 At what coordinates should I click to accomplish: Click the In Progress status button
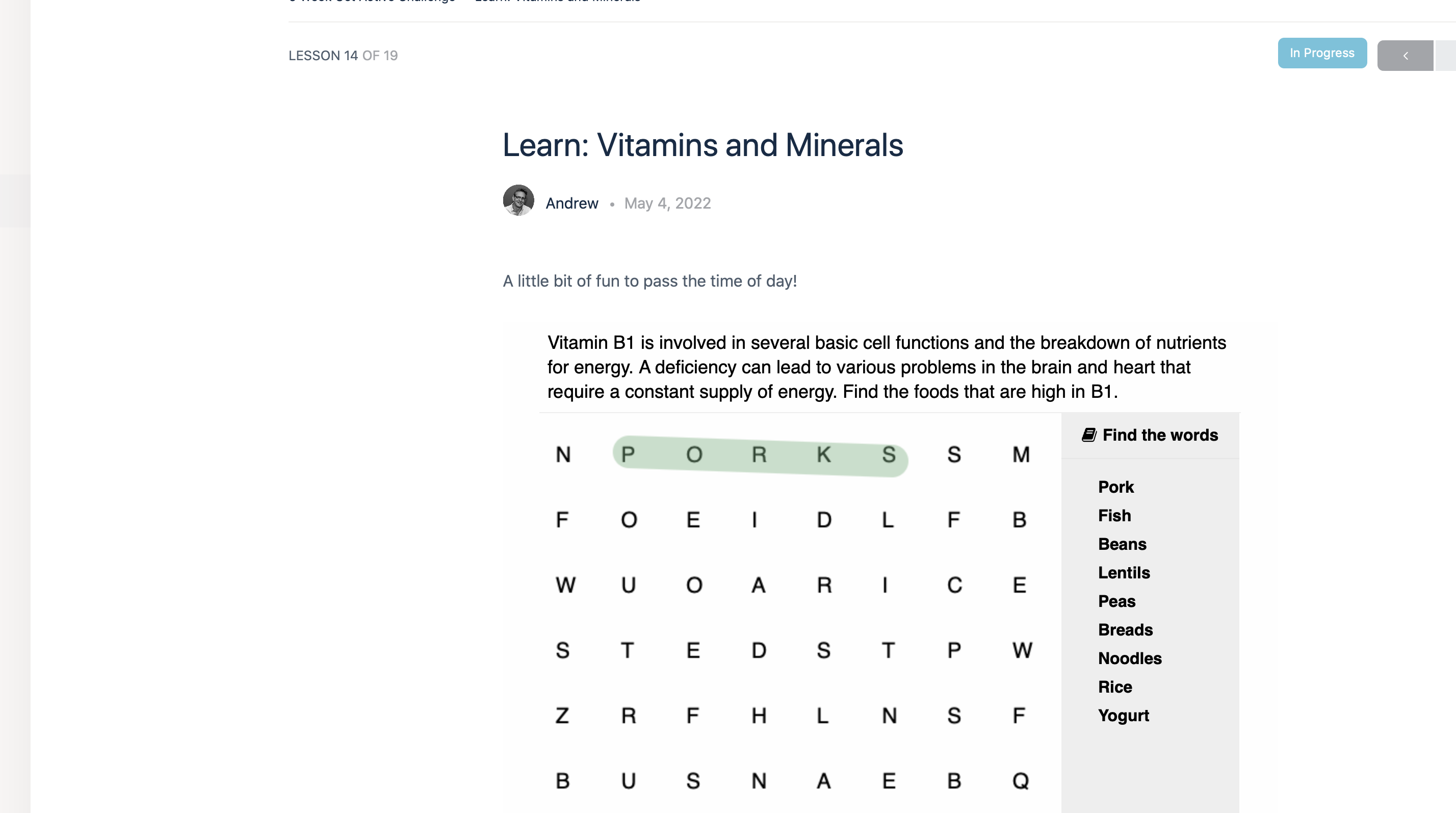point(1322,53)
